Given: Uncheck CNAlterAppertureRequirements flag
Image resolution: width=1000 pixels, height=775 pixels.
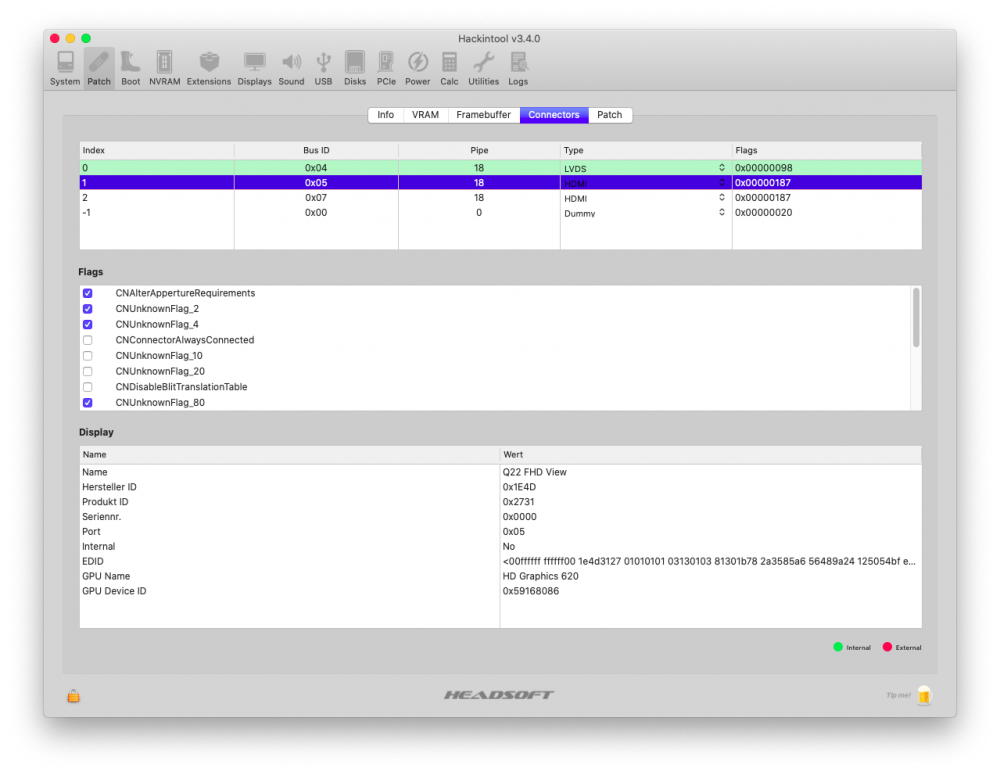Looking at the screenshot, I should (x=88, y=293).
